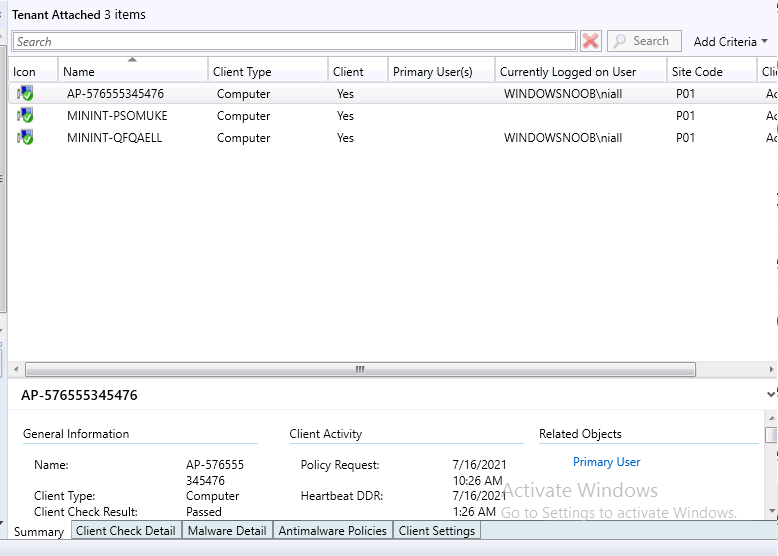Click the Policy Request date value
This screenshot has width=778, height=556.
(x=479, y=472)
